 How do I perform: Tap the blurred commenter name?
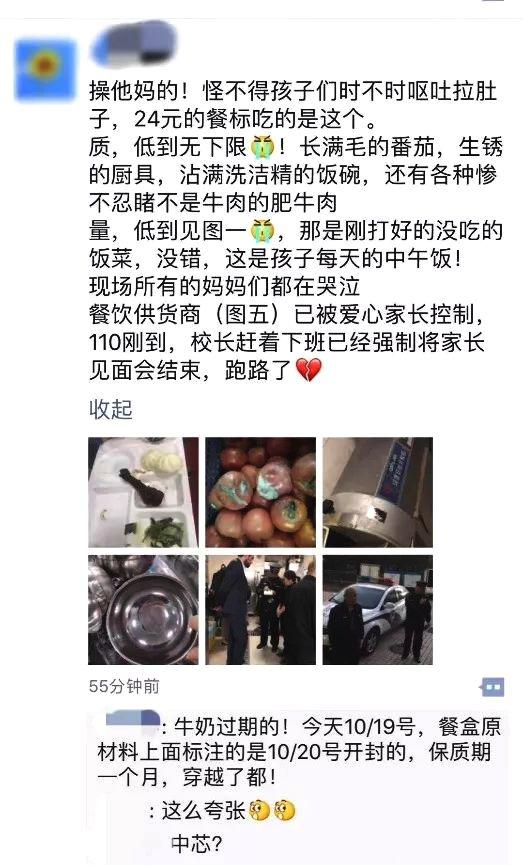[132, 723]
